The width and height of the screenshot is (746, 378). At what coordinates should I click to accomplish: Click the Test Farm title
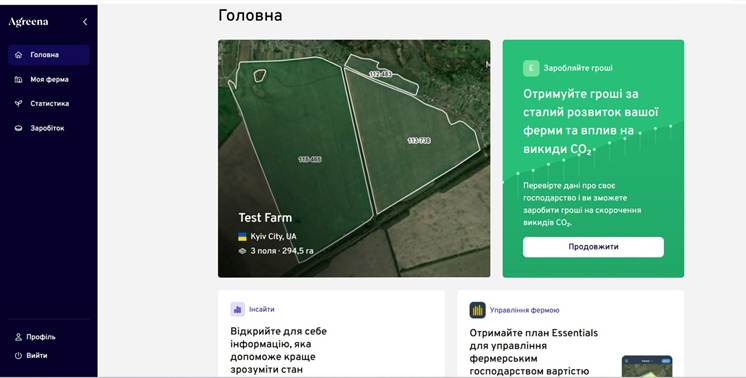click(265, 218)
